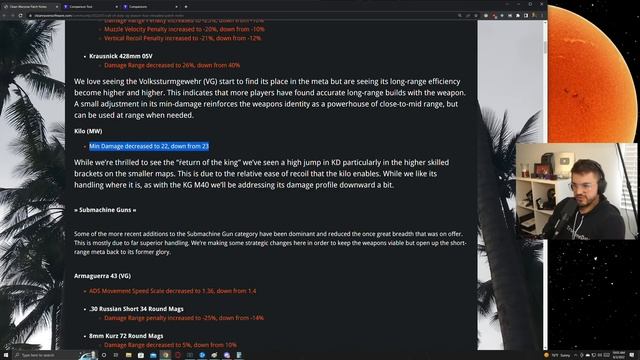The height and width of the screenshot is (360, 640).
Task: Go back to the previous page
Action: 4,16
